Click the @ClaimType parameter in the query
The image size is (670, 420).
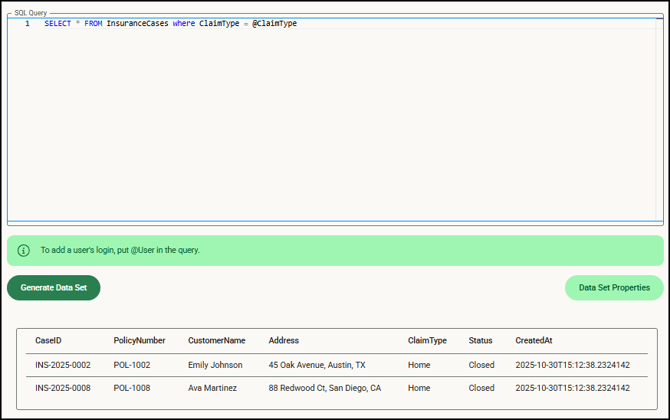pos(274,23)
